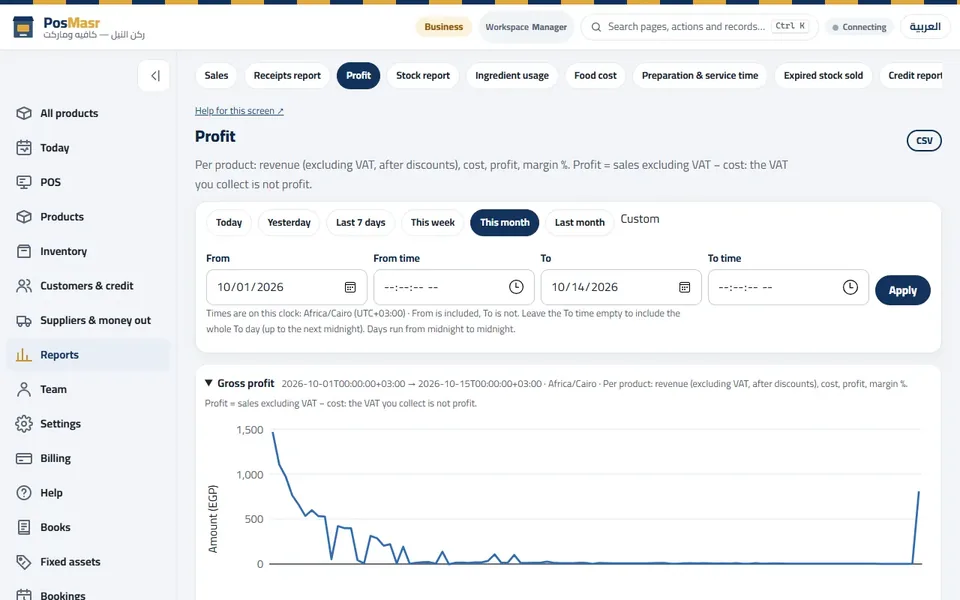Open the Expired stock sold tab
Screen dimensions: 960x600
point(823,75)
